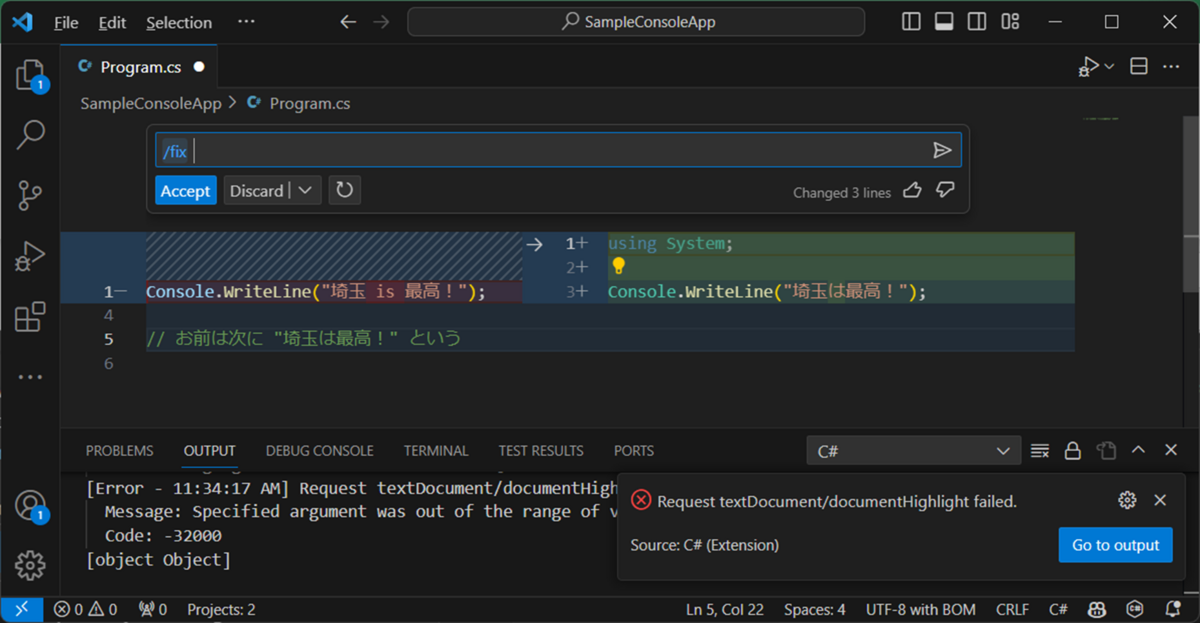Close the bottom panel
1200x623 pixels.
click(1171, 451)
